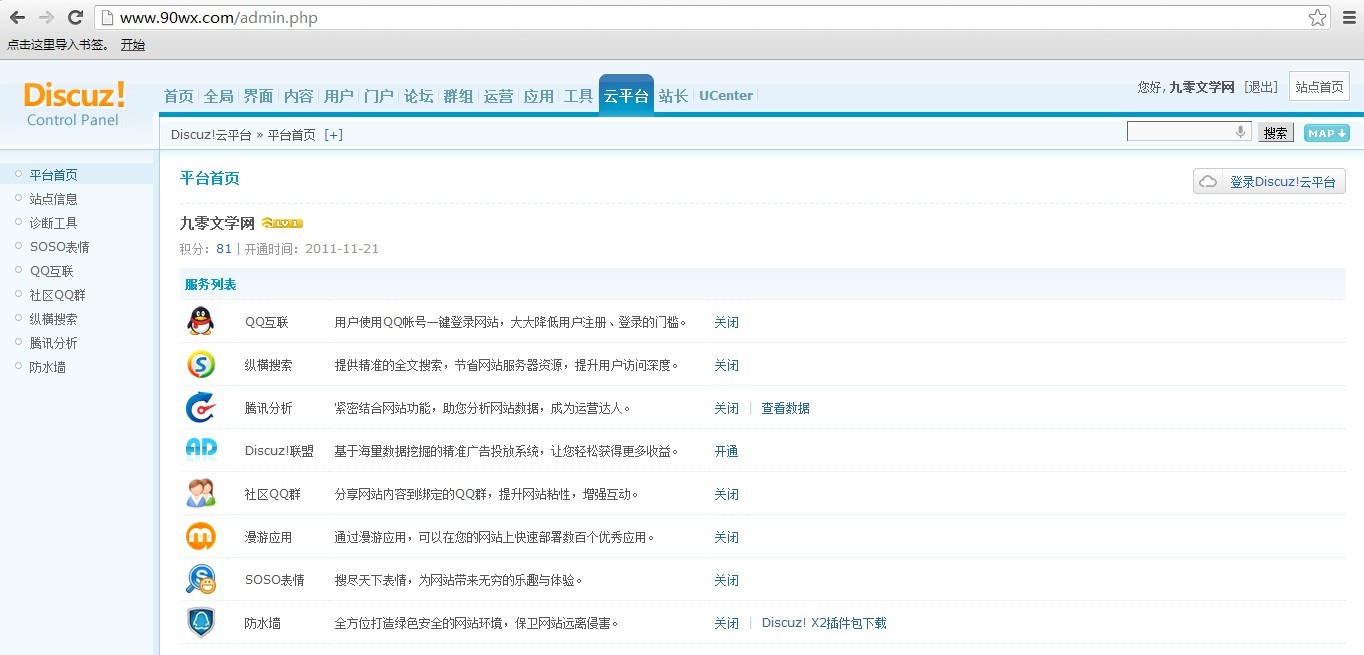The image size is (1364, 655).
Task: Click the Discuz! Control Panel logo
Action: [74, 104]
